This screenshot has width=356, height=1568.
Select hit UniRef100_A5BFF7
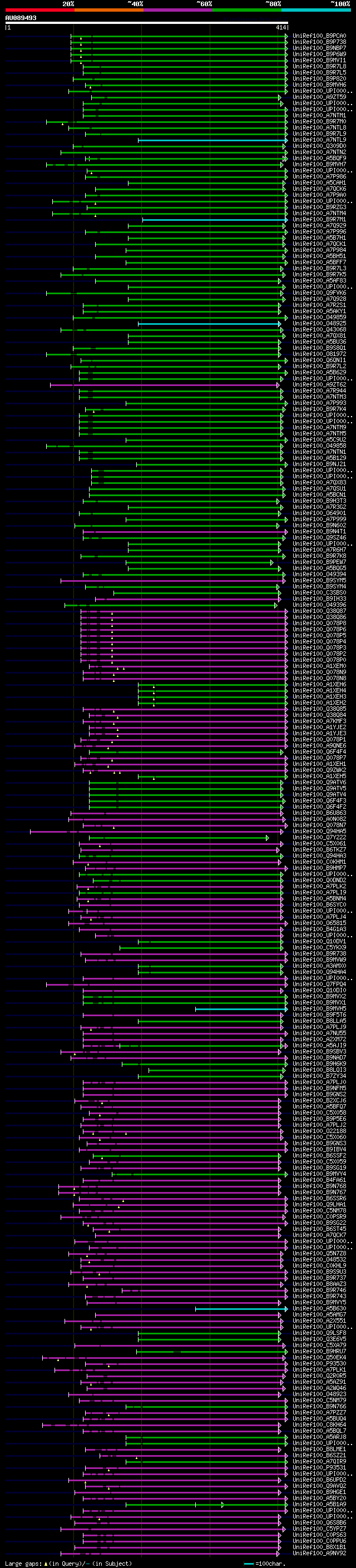tap(319, 263)
